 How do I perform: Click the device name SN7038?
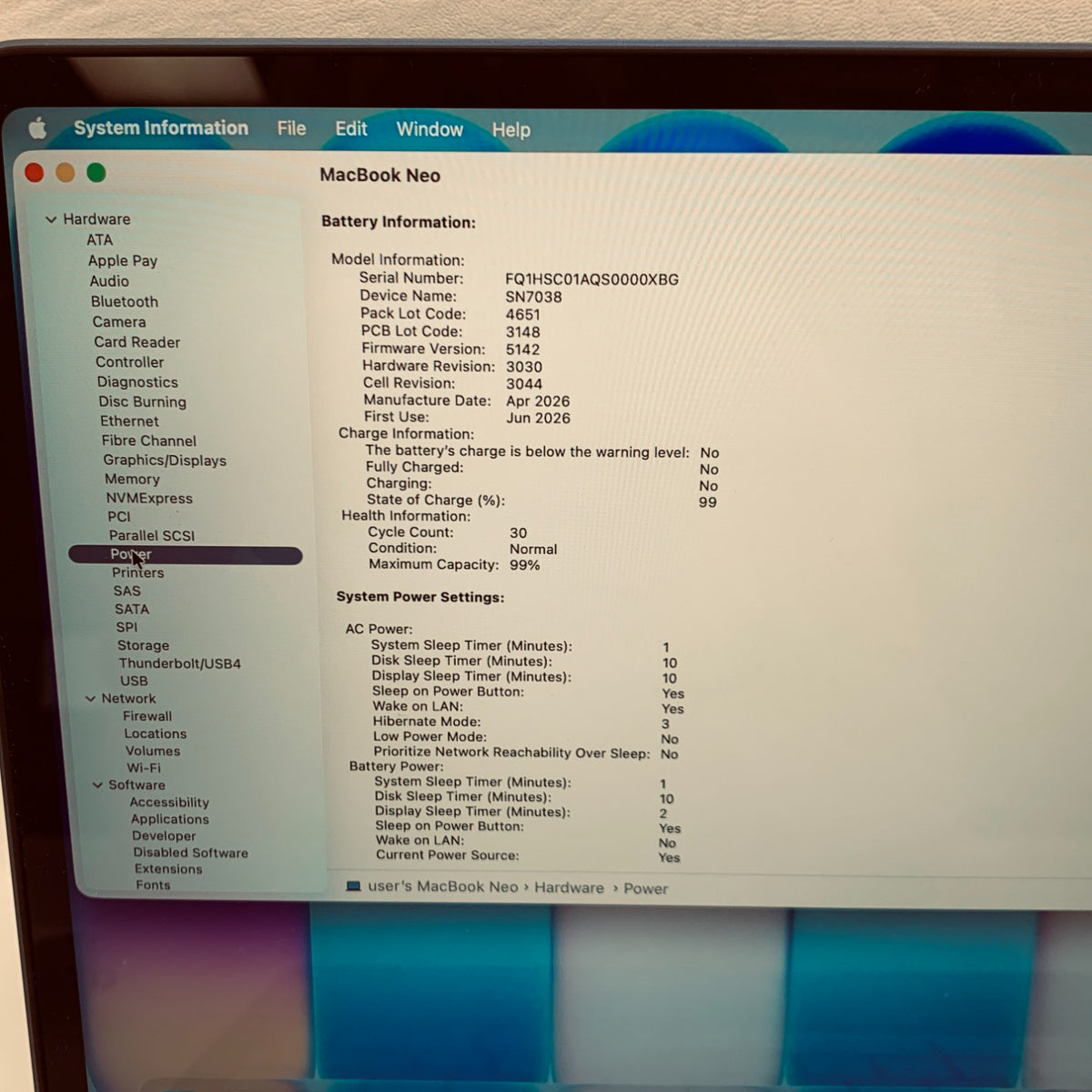point(533,297)
